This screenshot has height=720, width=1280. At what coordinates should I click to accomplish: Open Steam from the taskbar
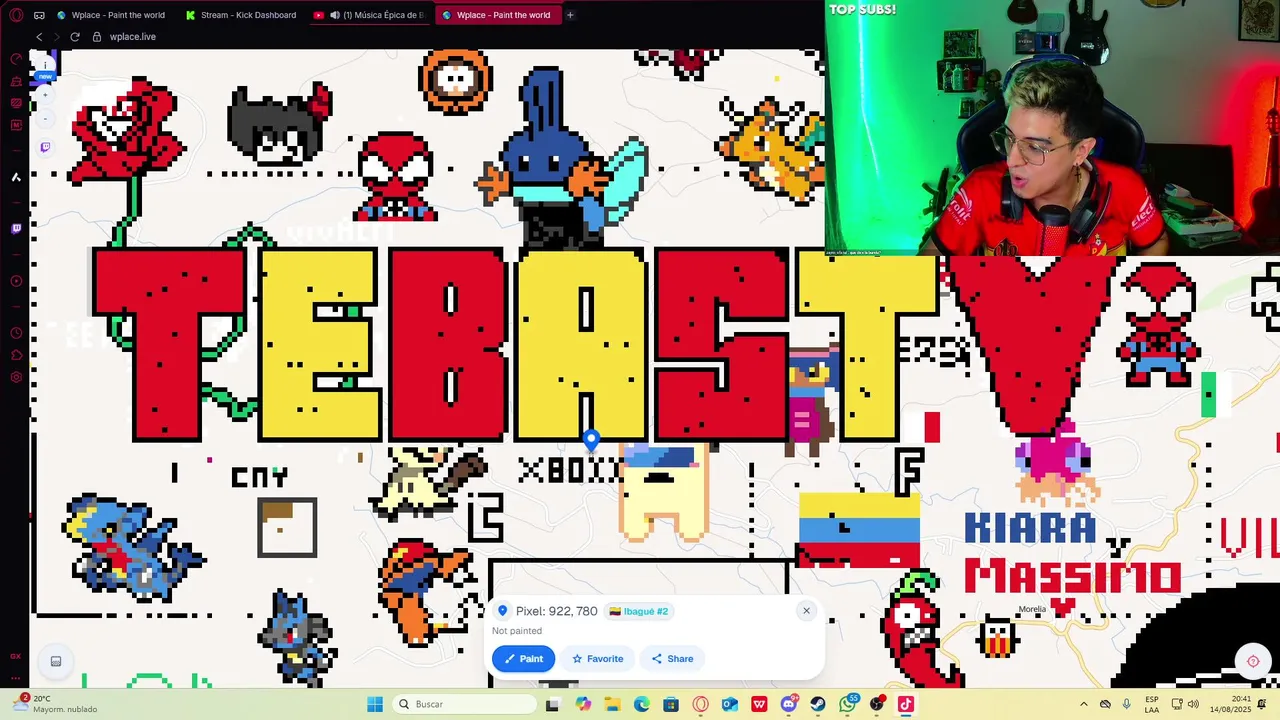point(818,704)
